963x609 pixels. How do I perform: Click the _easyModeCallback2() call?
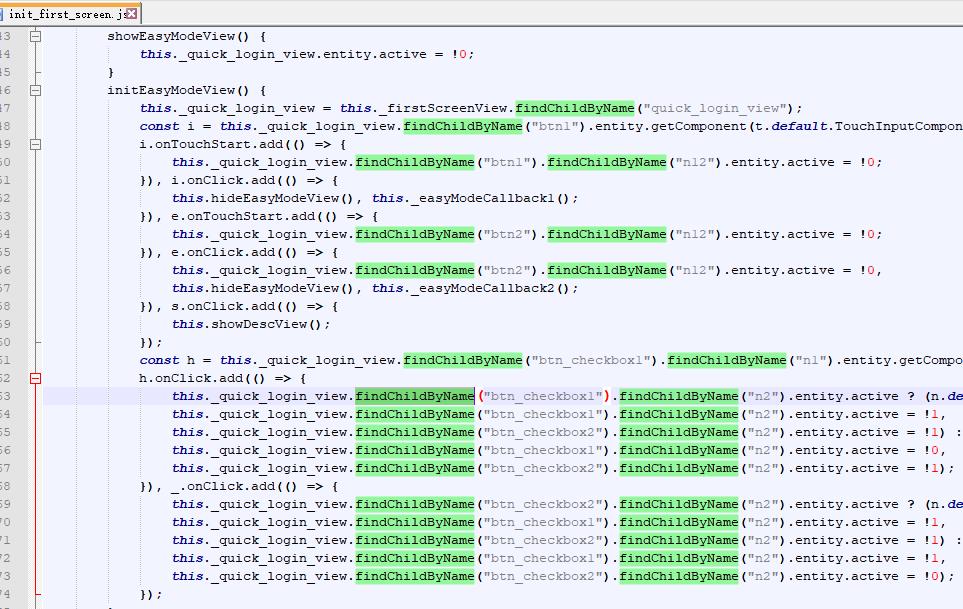[x=491, y=288]
